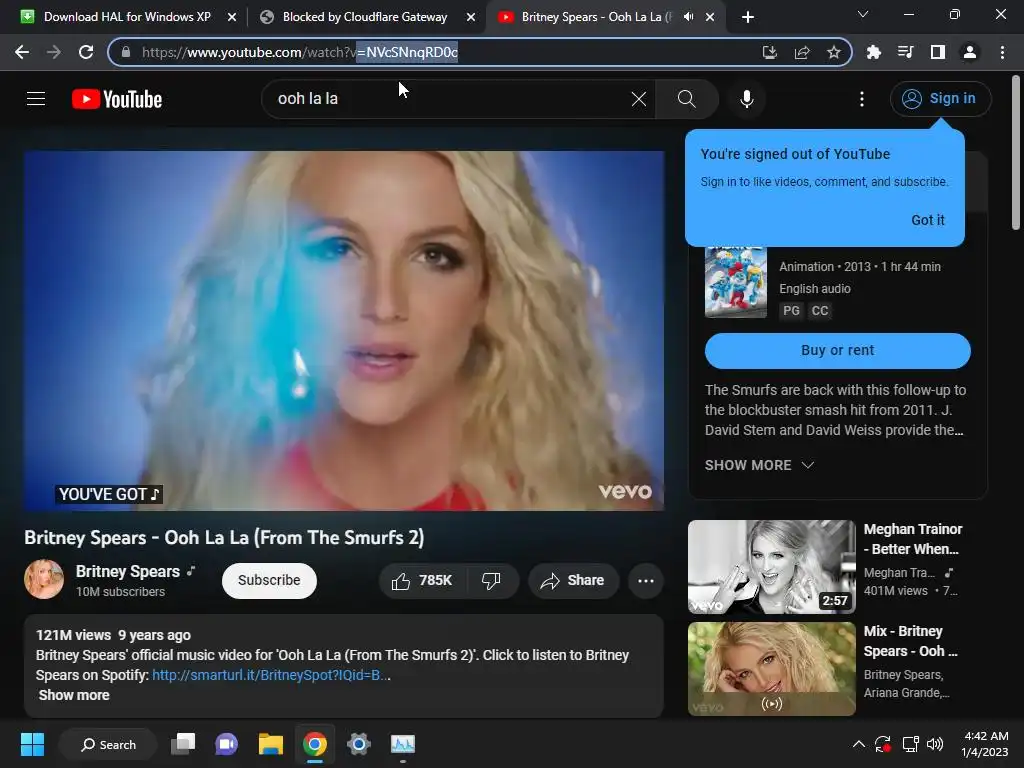
Task: Click the install app icon in address bar
Action: tap(770, 52)
